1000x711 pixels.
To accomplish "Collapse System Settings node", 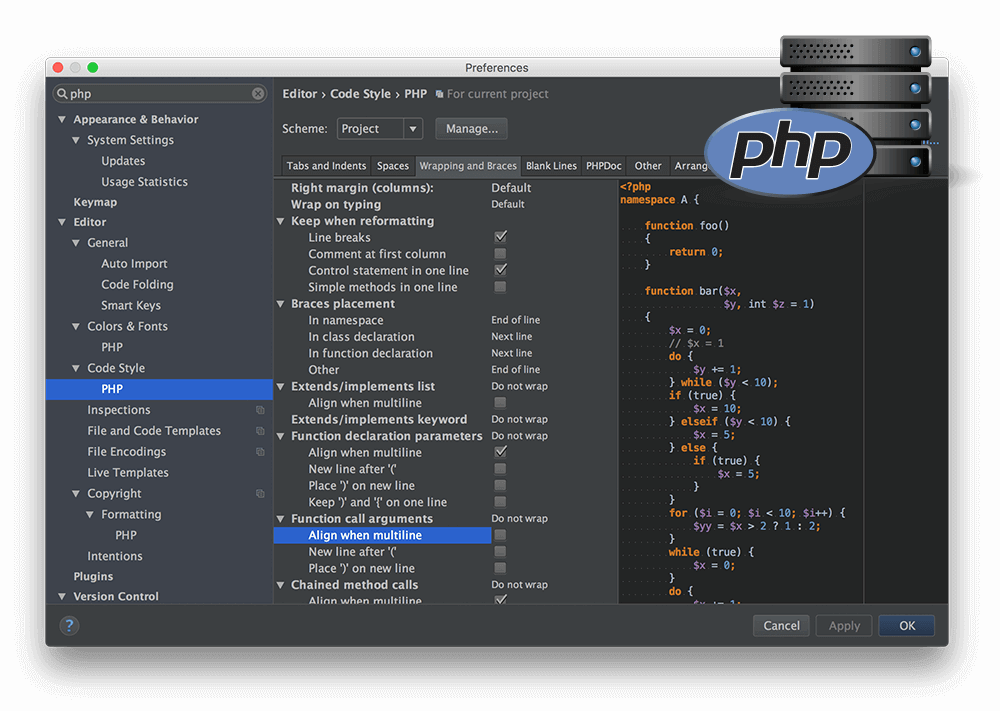I will 76,140.
